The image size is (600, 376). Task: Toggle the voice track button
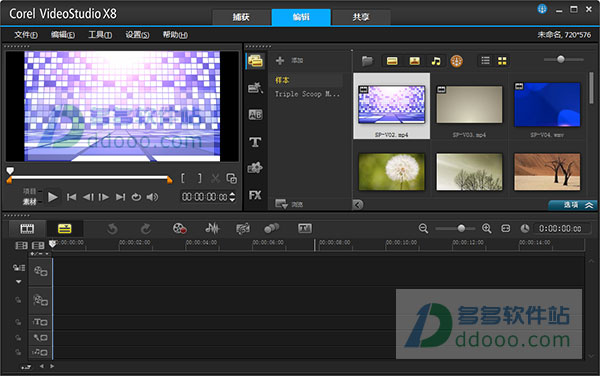(41, 337)
